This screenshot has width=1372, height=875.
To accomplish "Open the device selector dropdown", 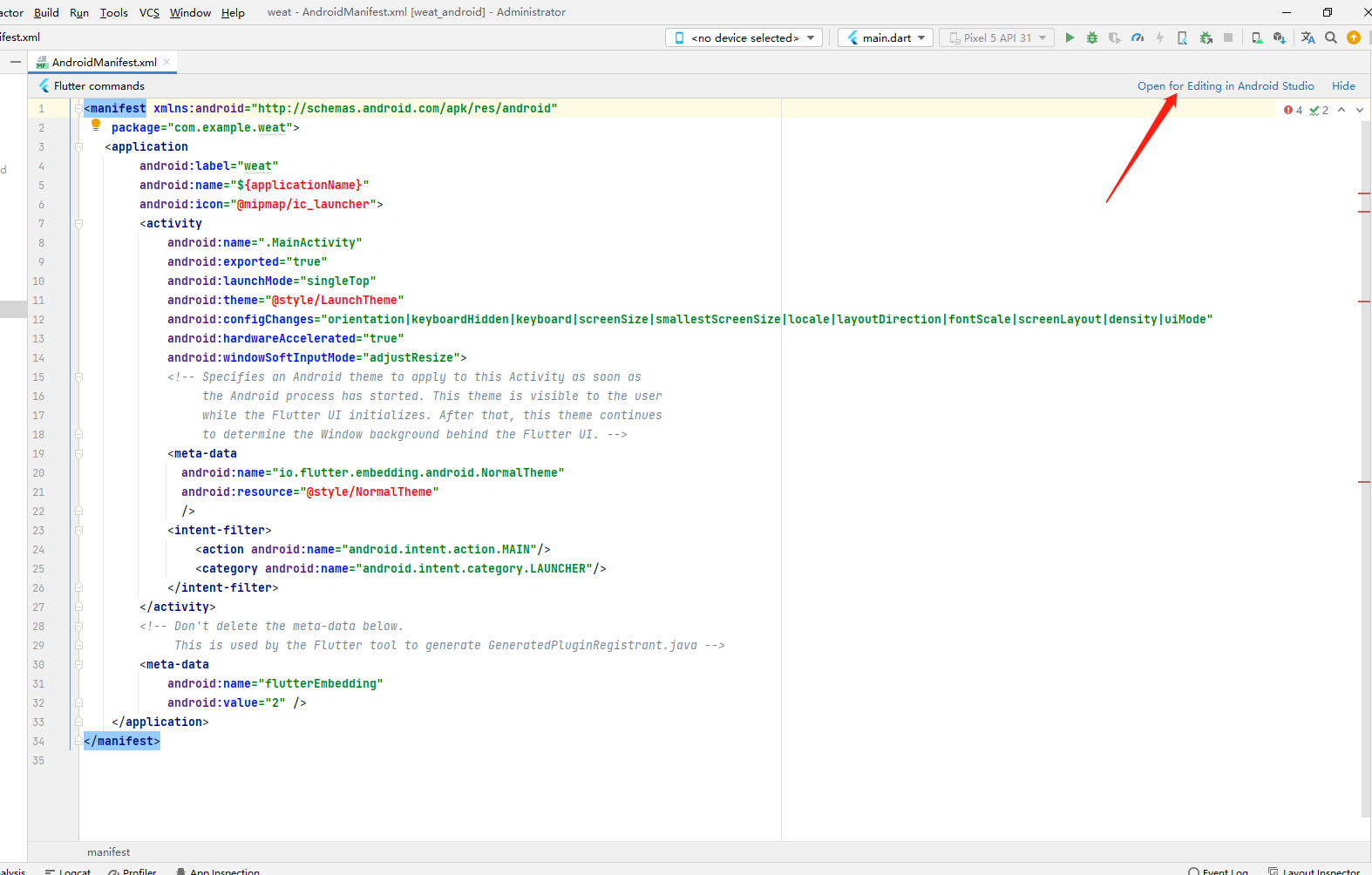I will (x=744, y=37).
